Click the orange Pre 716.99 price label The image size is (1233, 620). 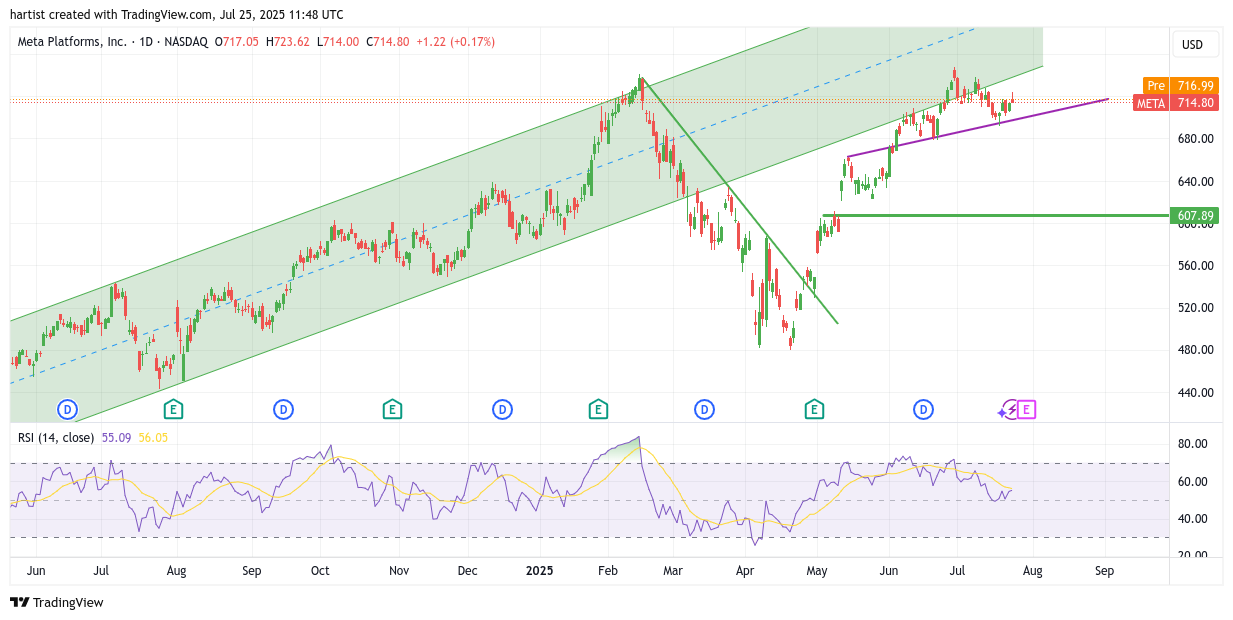point(1180,86)
